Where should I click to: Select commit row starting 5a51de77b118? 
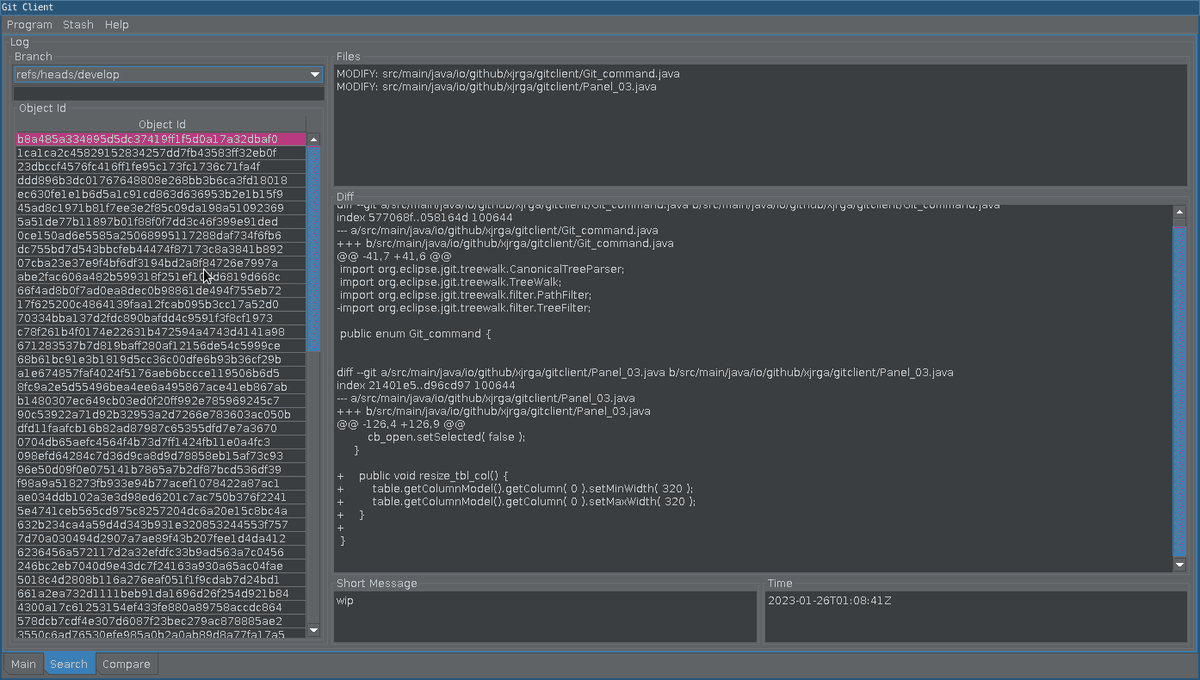point(161,222)
